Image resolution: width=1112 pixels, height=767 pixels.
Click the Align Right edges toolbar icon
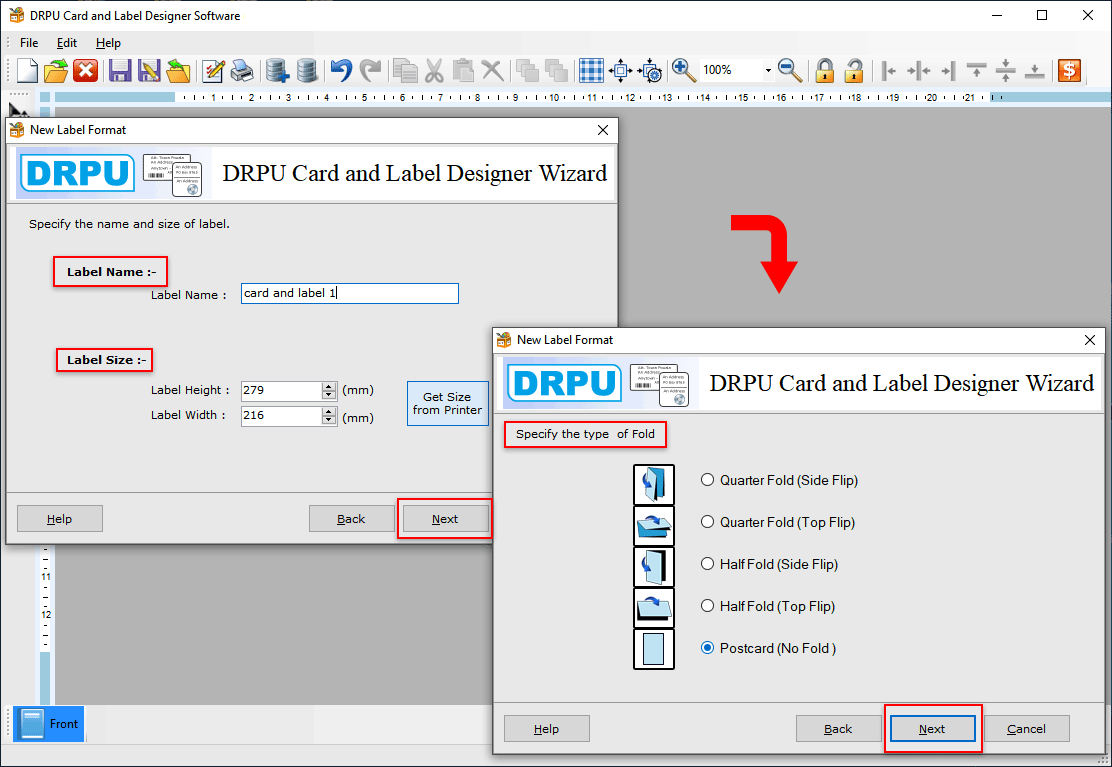948,70
